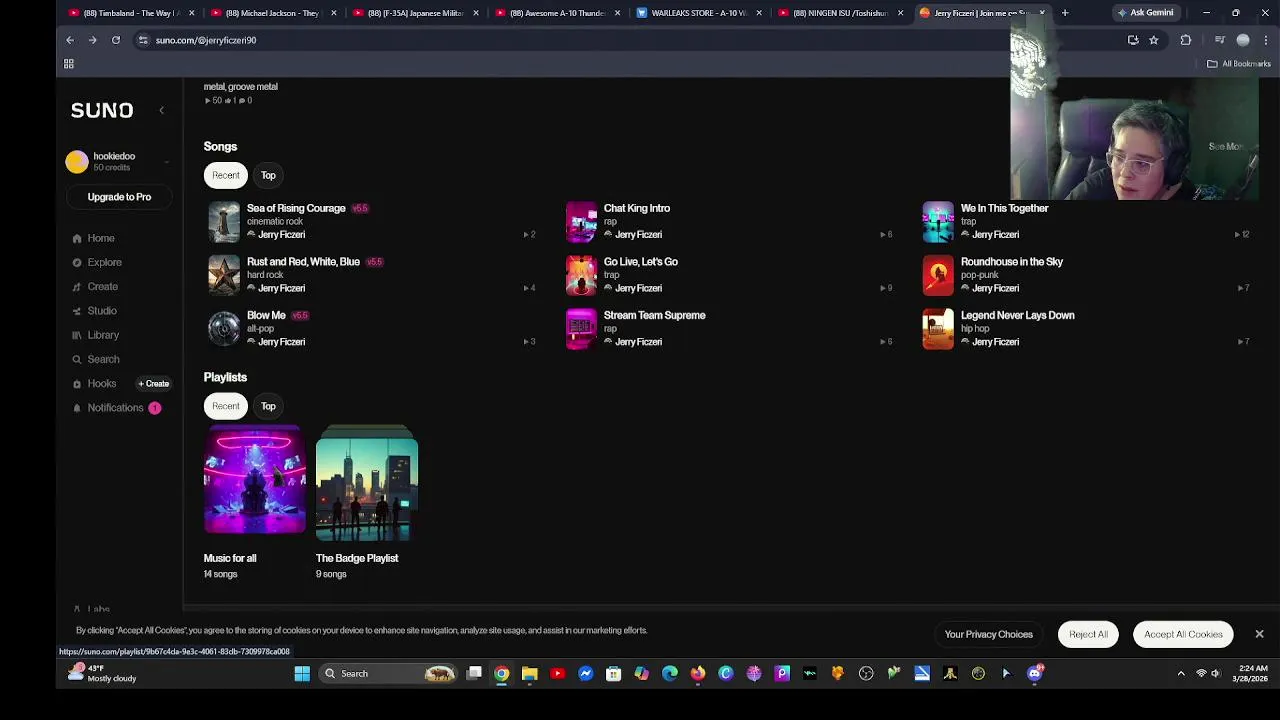Open the taskbar weather widget
This screenshot has height=720, width=1280.
102,673
